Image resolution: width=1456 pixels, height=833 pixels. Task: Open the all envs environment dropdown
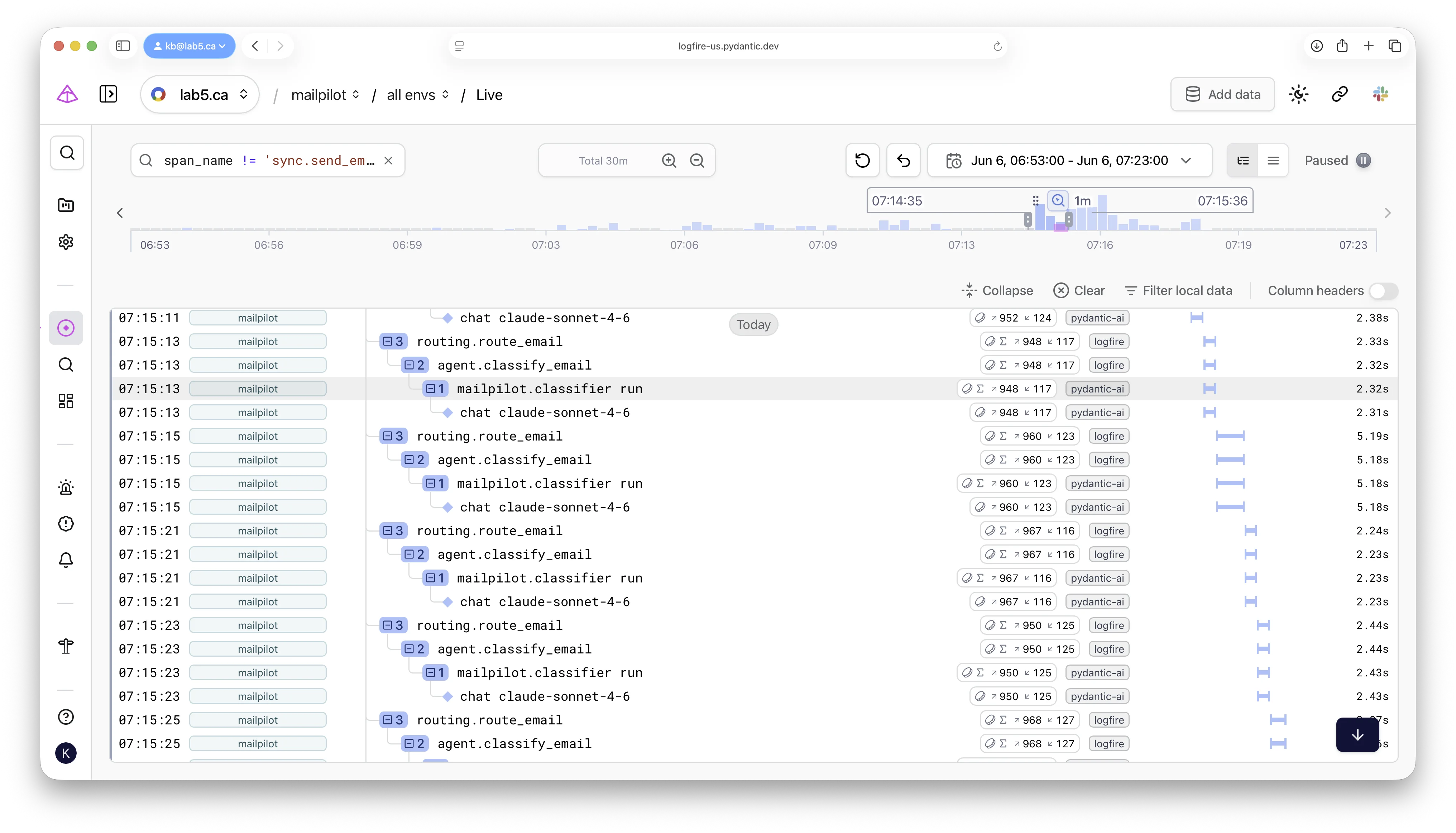pyautogui.click(x=418, y=95)
